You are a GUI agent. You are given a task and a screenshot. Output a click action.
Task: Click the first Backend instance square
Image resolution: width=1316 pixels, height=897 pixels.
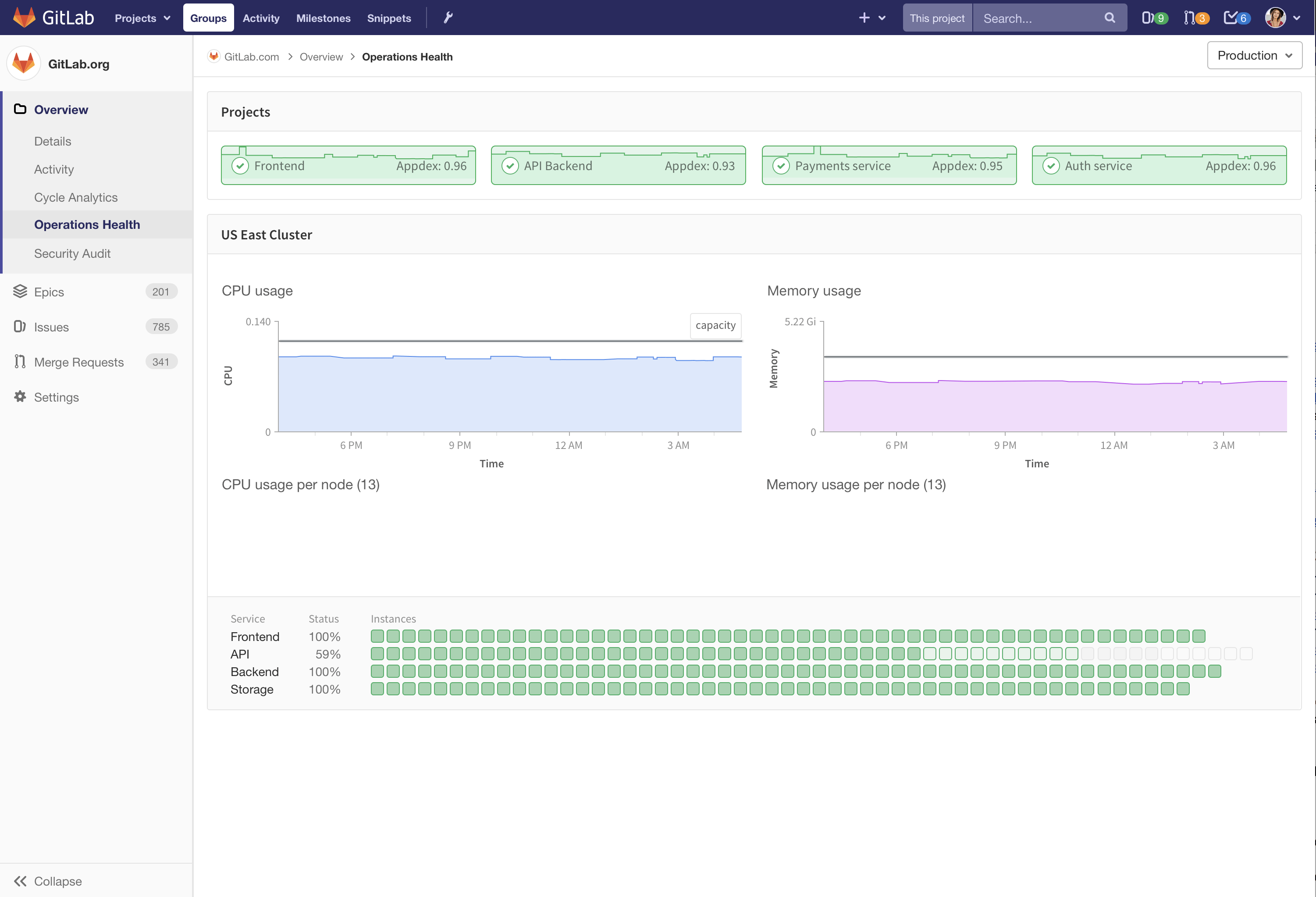coord(377,671)
